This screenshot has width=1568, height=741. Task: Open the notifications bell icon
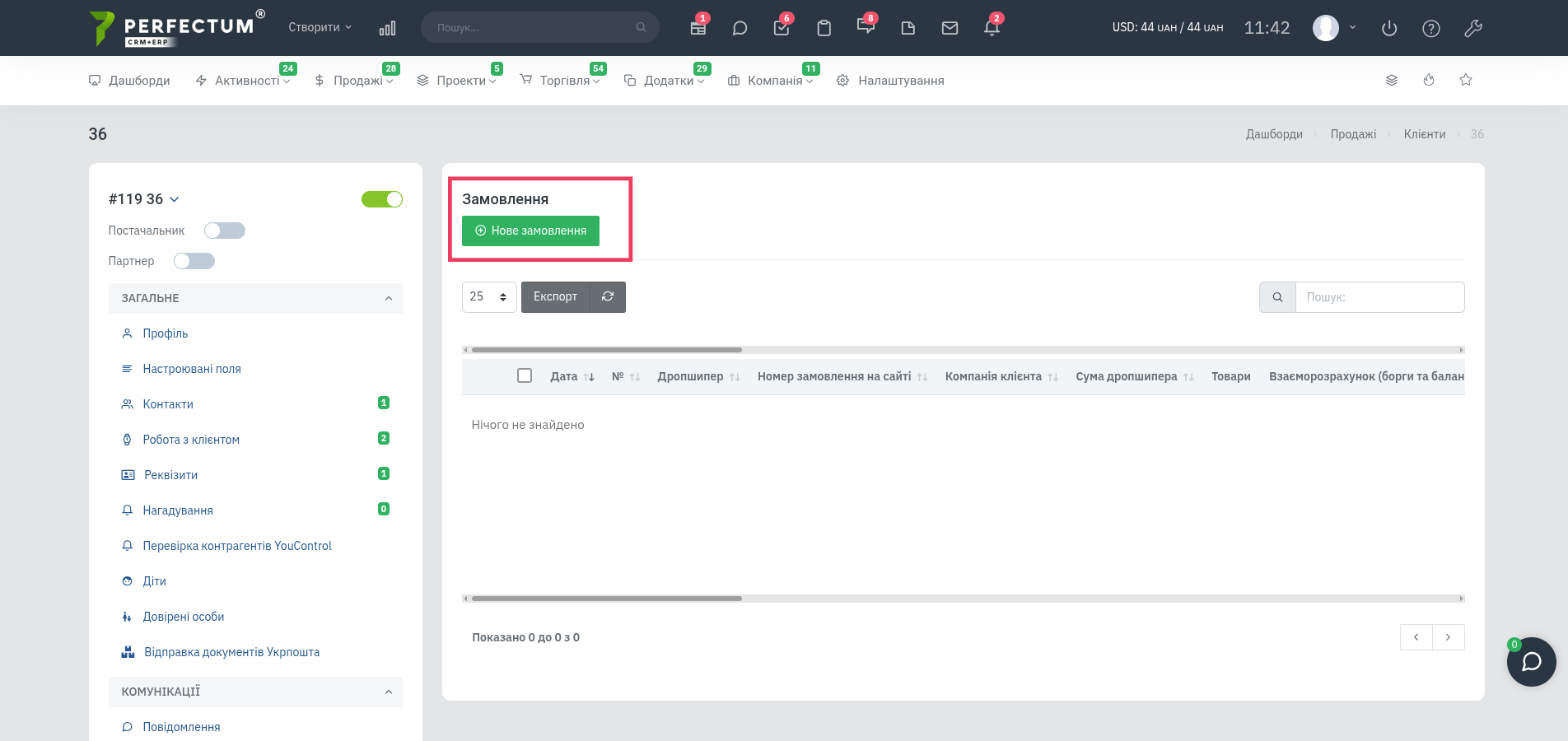(992, 28)
